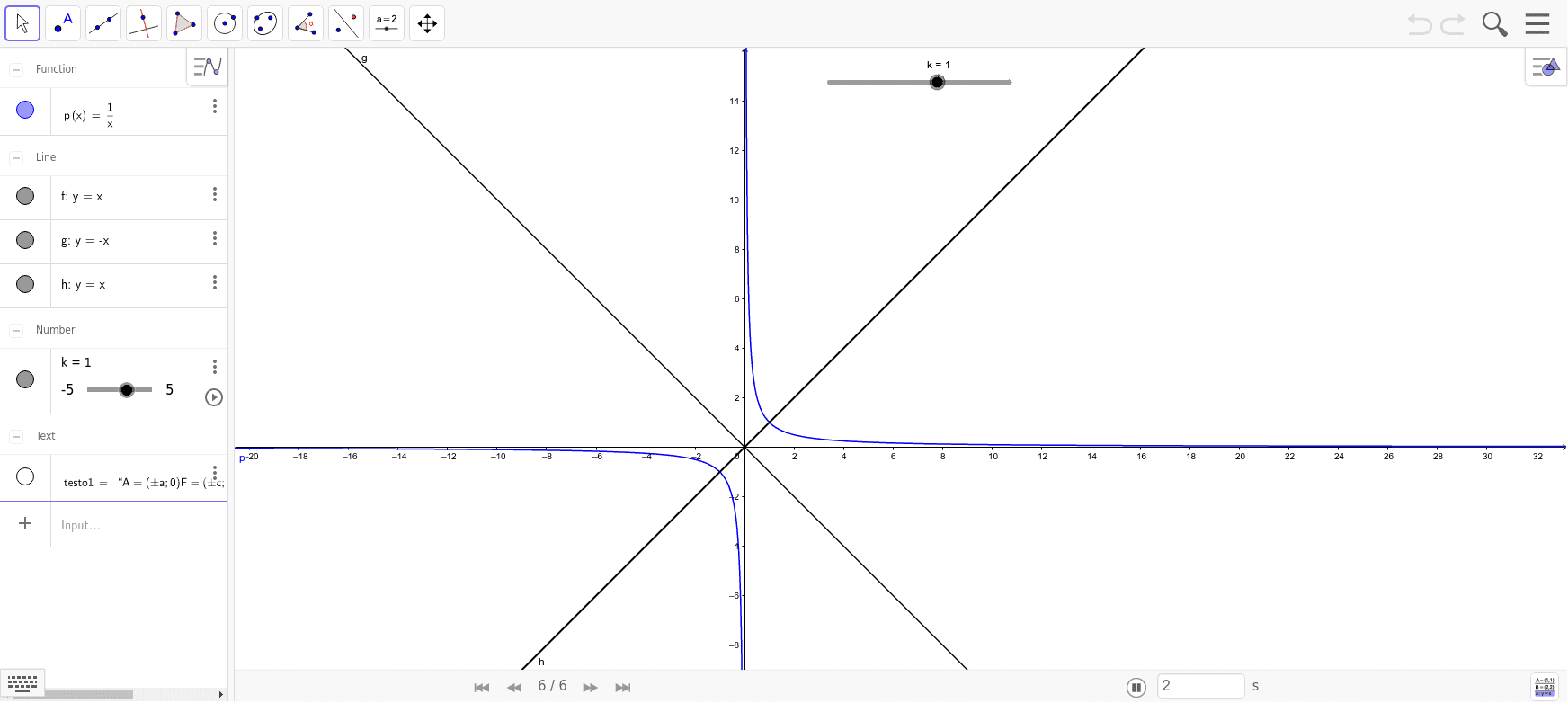This screenshot has height=703, width=1568.
Task: Go to first construction step
Action: point(482,688)
